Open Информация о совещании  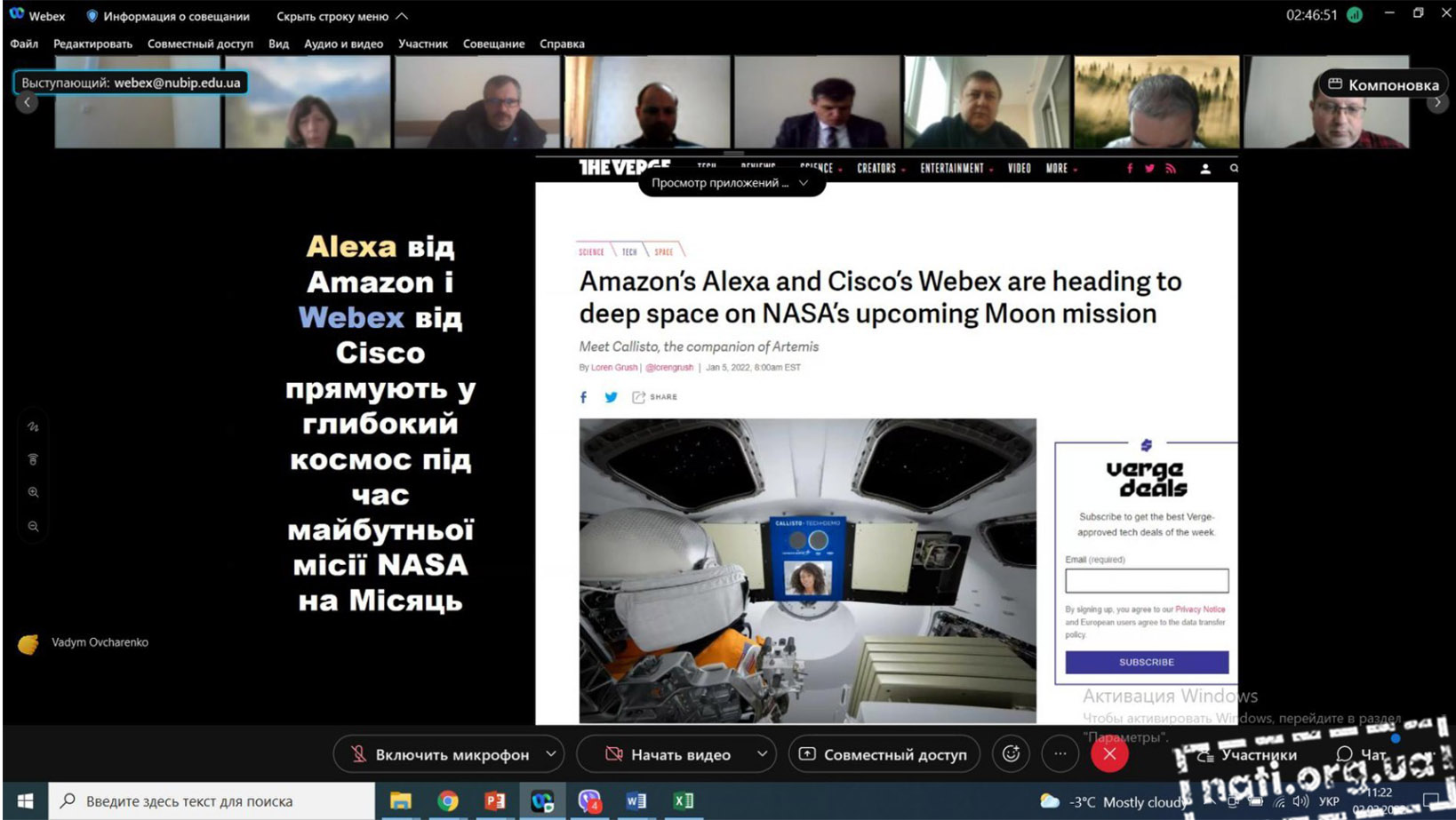pyautogui.click(x=168, y=16)
